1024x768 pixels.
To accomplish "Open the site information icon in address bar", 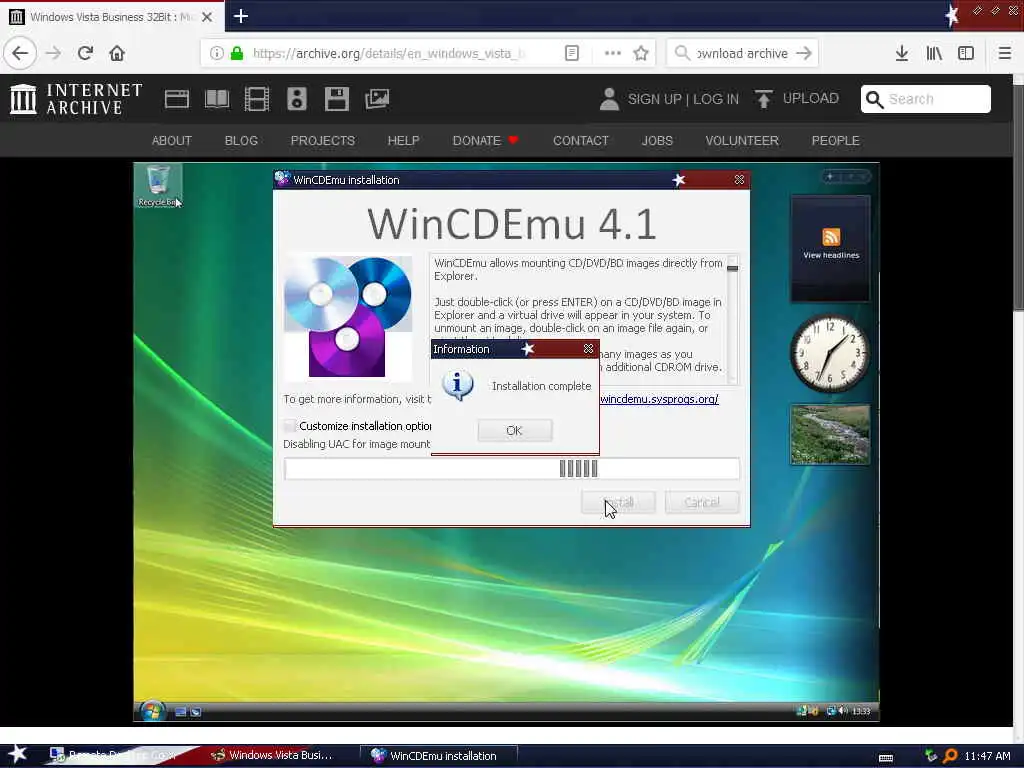I will [217, 53].
